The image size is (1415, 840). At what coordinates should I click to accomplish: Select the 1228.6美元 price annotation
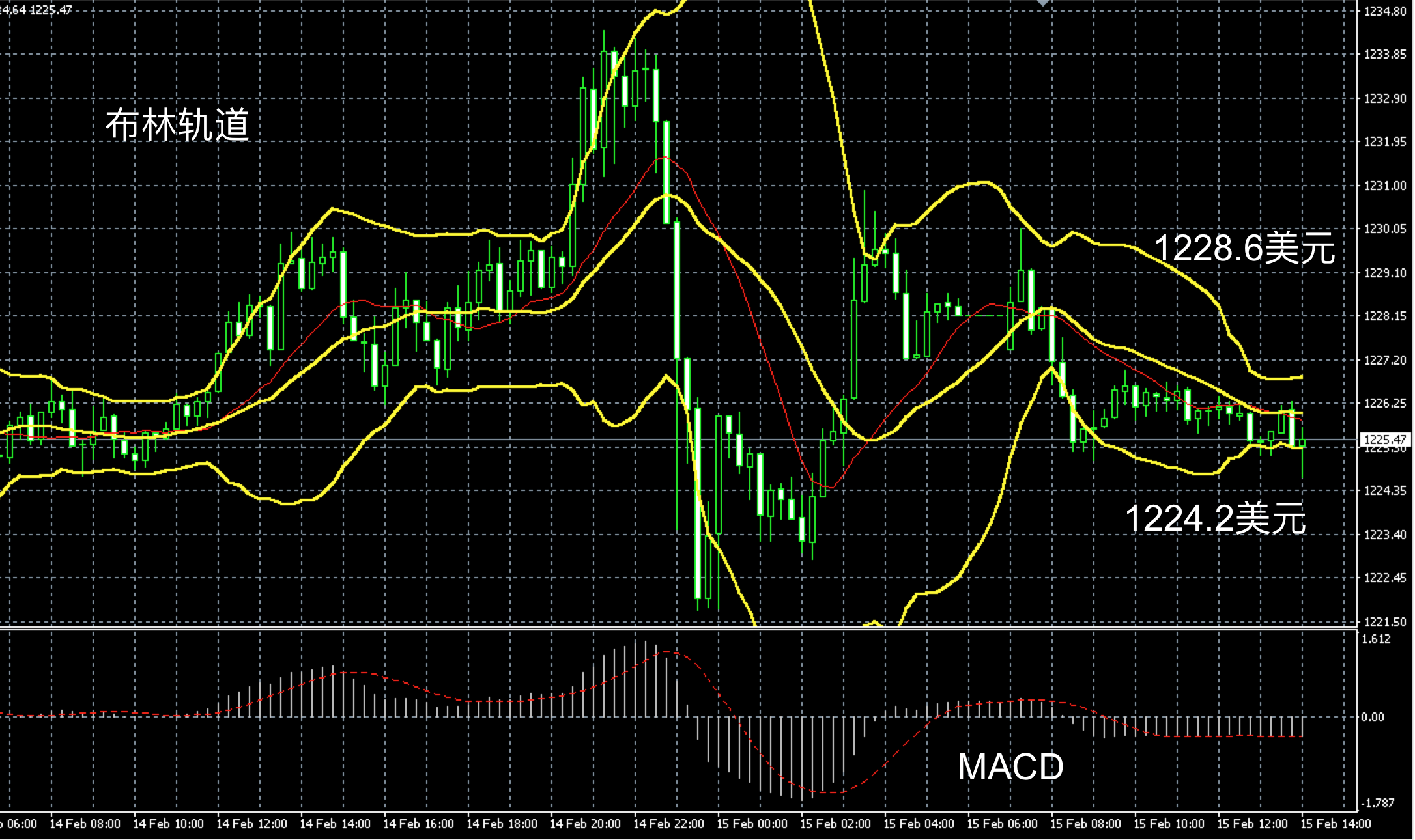coord(1244,248)
